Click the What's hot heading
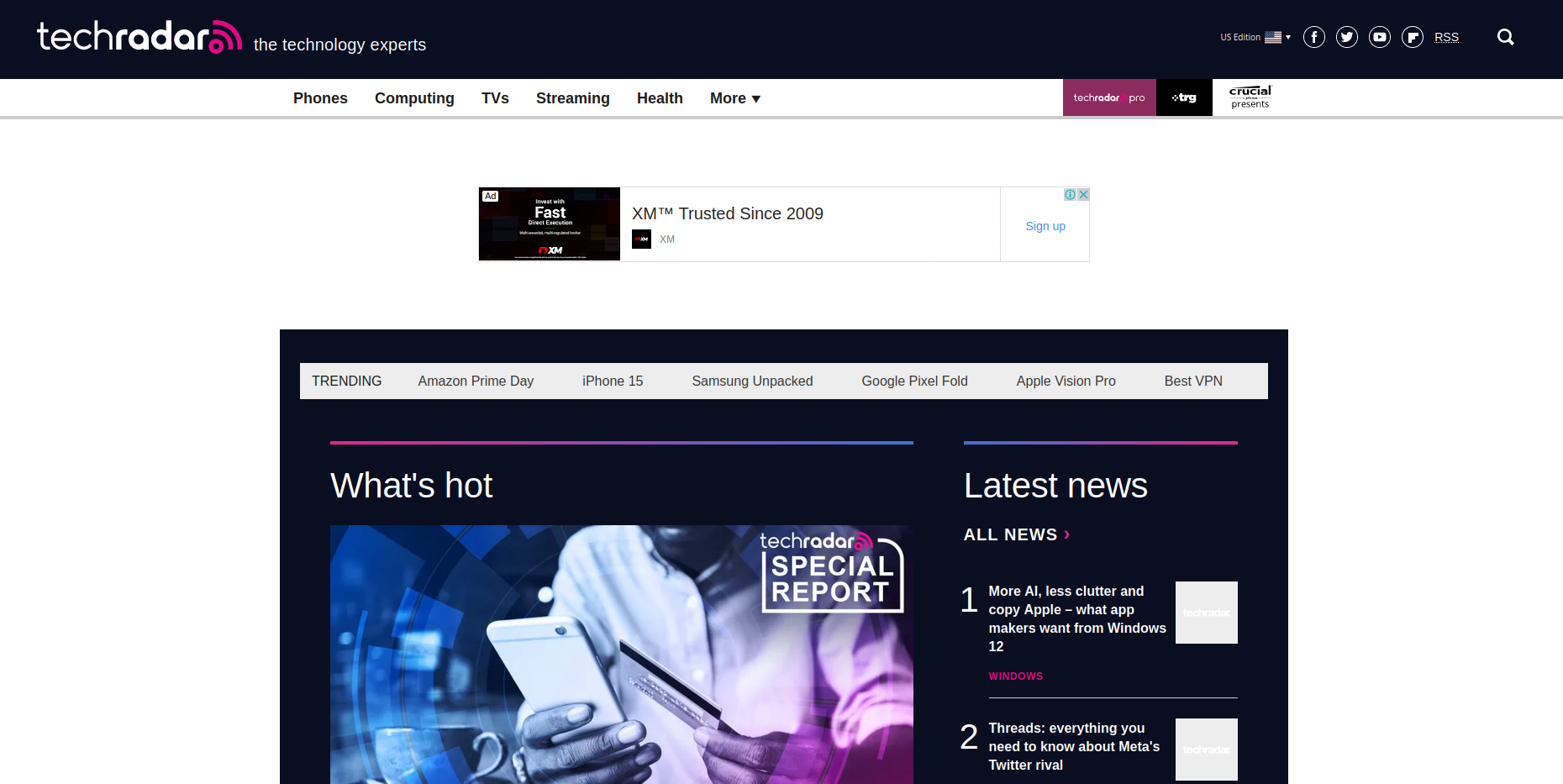The image size is (1563, 784). coord(411,486)
